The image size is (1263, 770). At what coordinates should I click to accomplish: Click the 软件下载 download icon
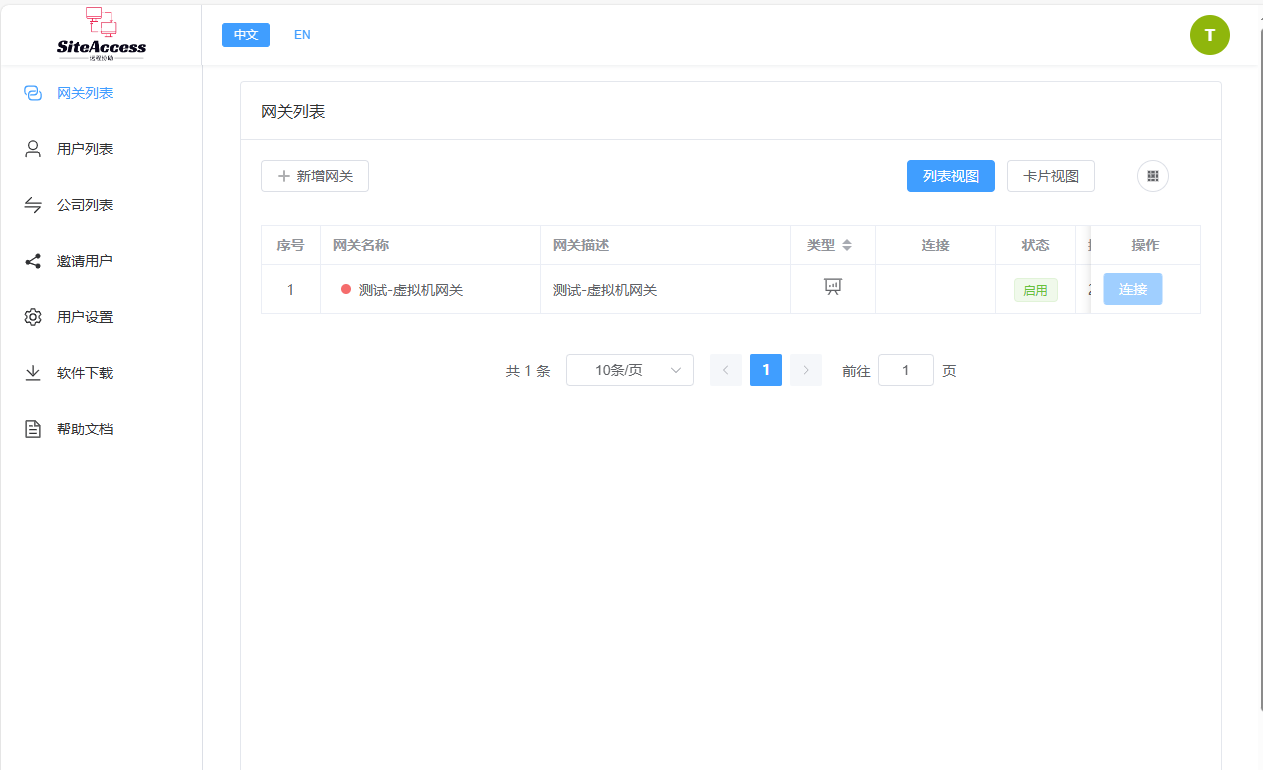pyautogui.click(x=33, y=373)
